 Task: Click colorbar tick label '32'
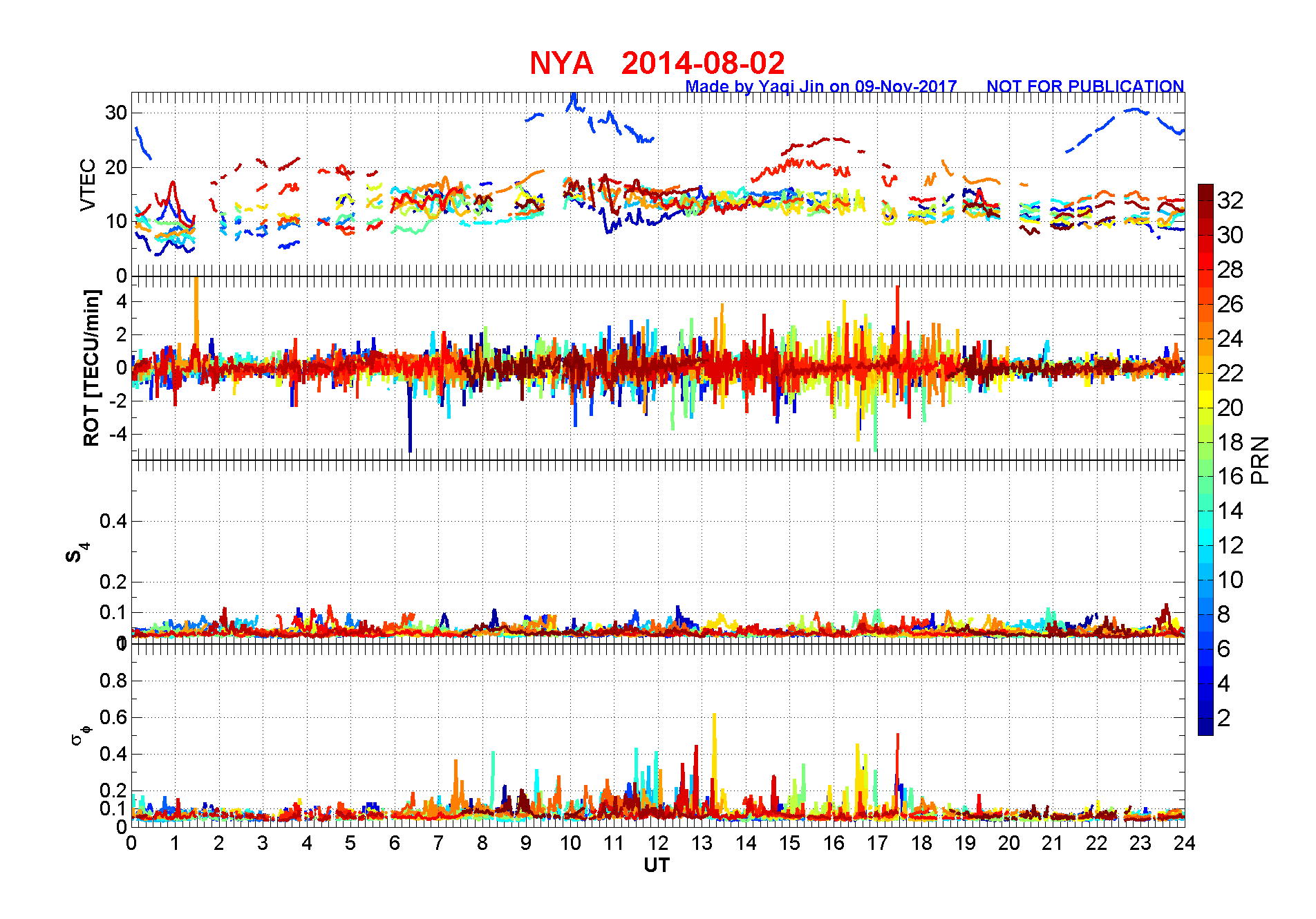[1230, 200]
